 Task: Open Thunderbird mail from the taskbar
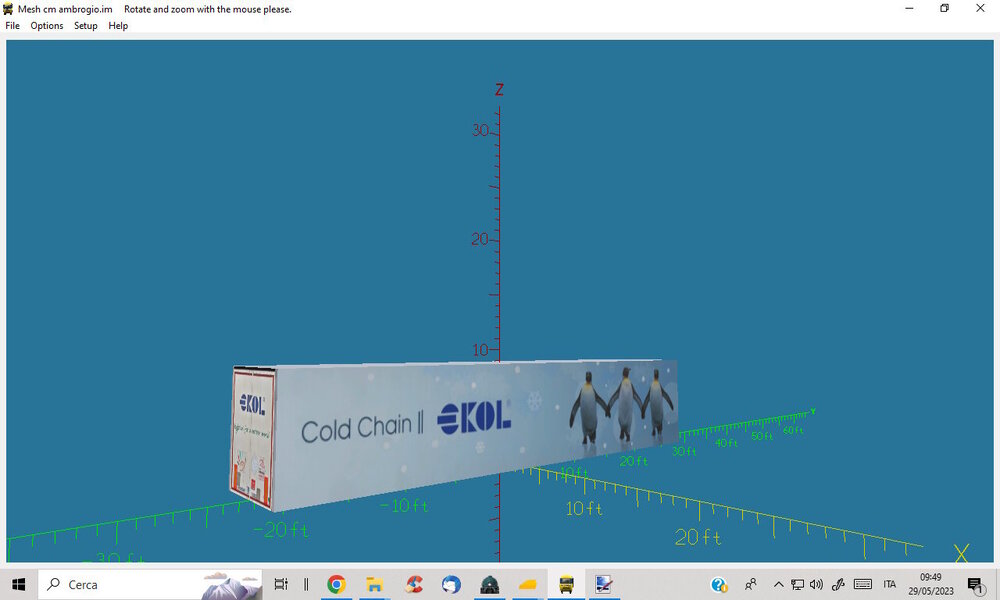tap(451, 584)
